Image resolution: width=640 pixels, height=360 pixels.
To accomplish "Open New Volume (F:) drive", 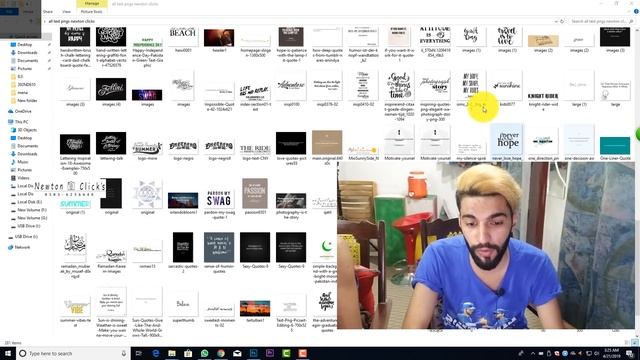I will click(32, 210).
